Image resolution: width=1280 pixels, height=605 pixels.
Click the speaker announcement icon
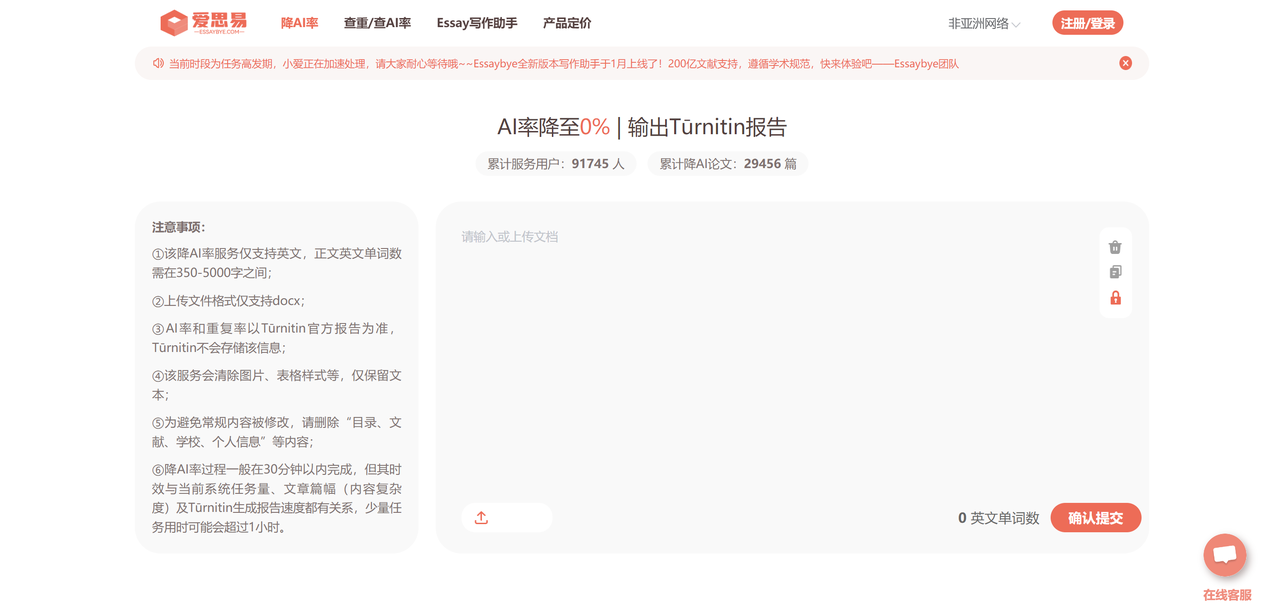[x=158, y=63]
